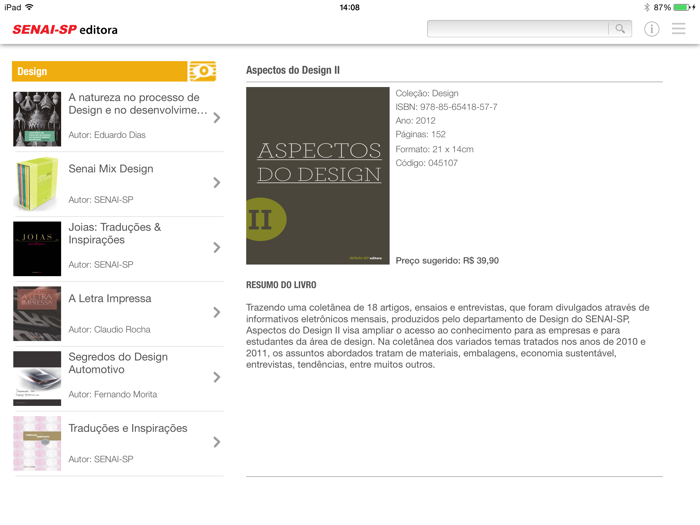Select the 'A Letra Impressa' title
The image size is (700, 525).
click(x=110, y=298)
